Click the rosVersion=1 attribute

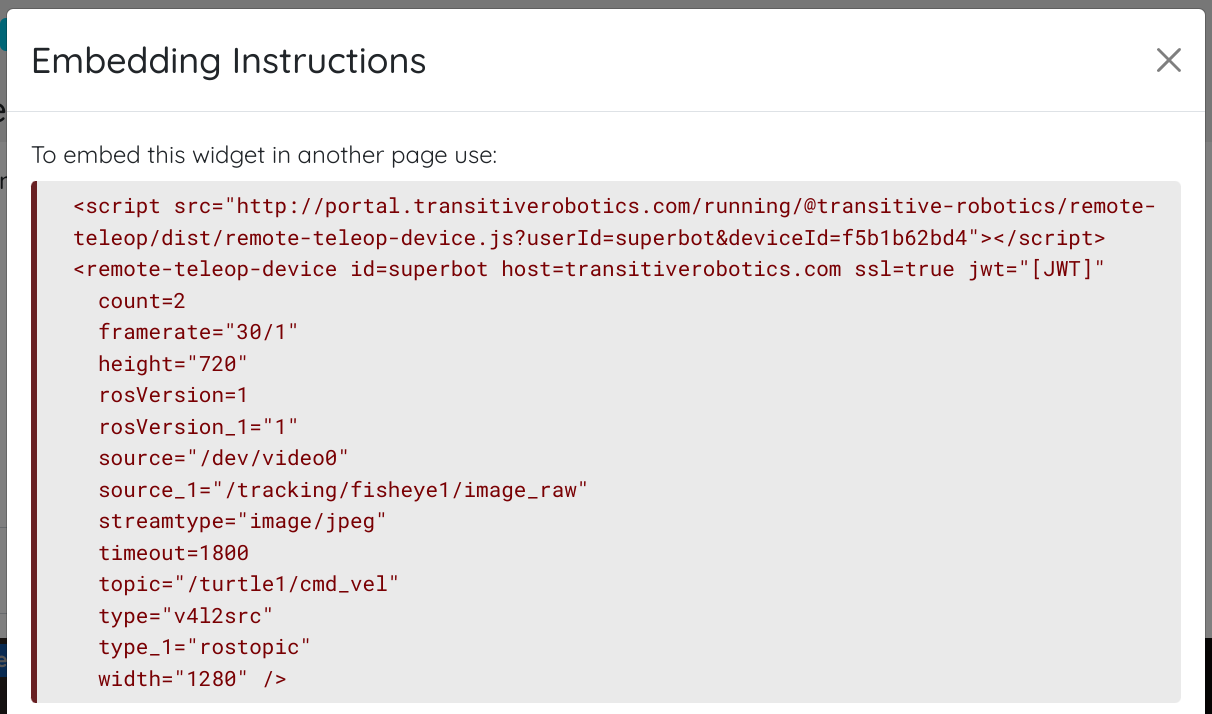tap(172, 394)
